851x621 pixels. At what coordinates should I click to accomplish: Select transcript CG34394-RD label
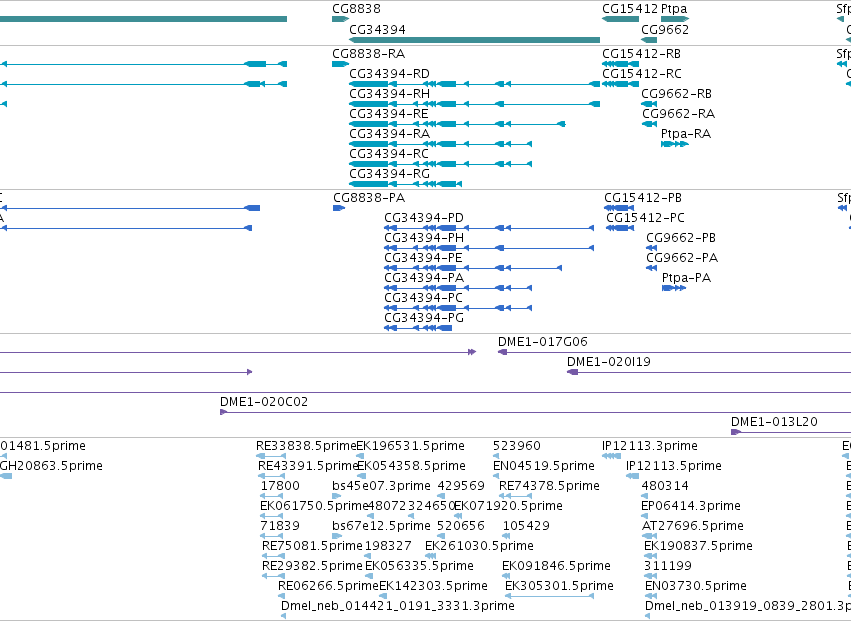pyautogui.click(x=389, y=74)
